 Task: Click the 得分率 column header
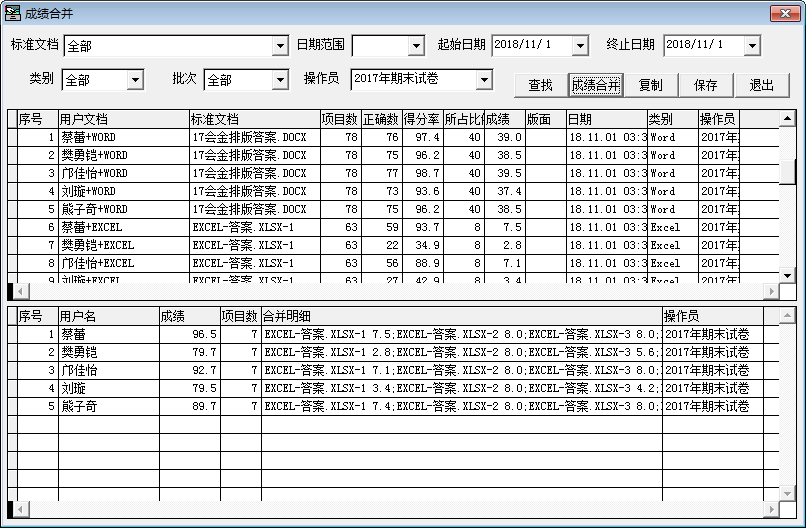[x=421, y=119]
